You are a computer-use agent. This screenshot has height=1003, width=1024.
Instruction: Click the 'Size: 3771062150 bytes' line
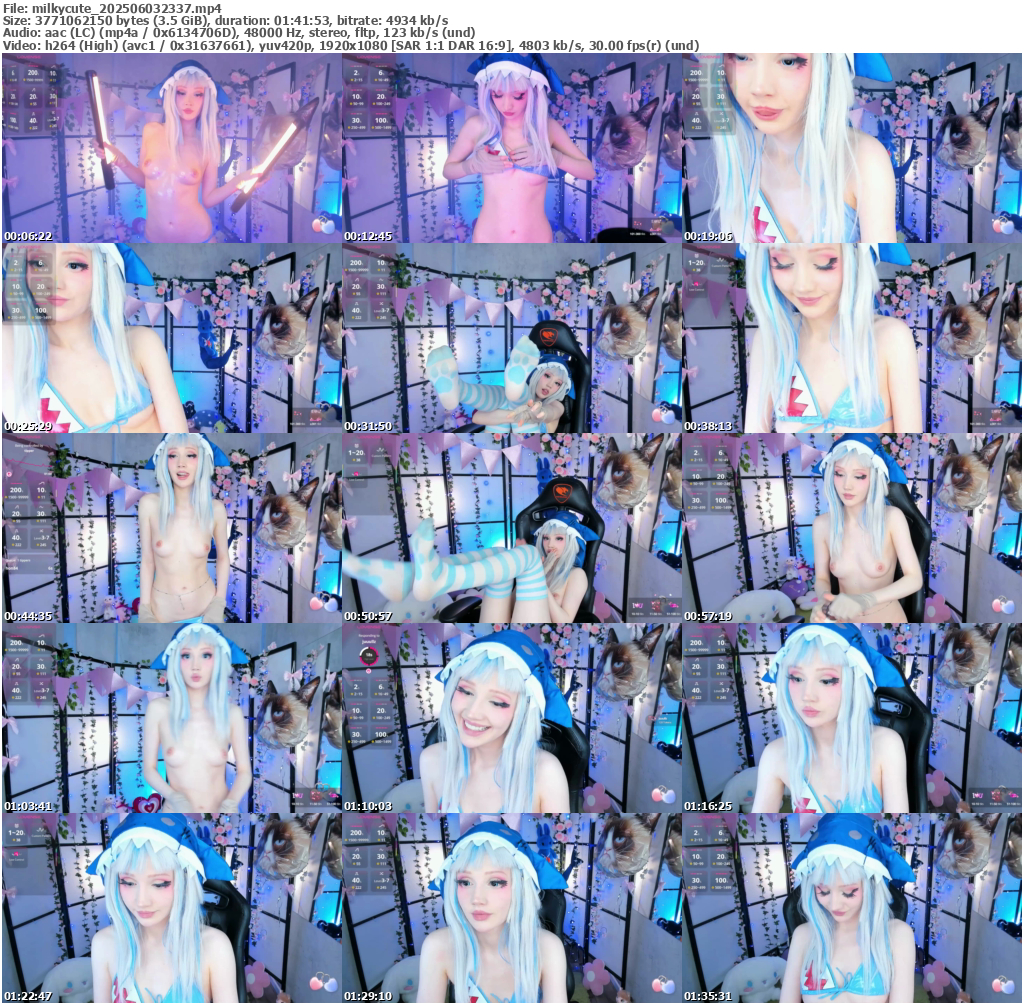(x=225, y=21)
